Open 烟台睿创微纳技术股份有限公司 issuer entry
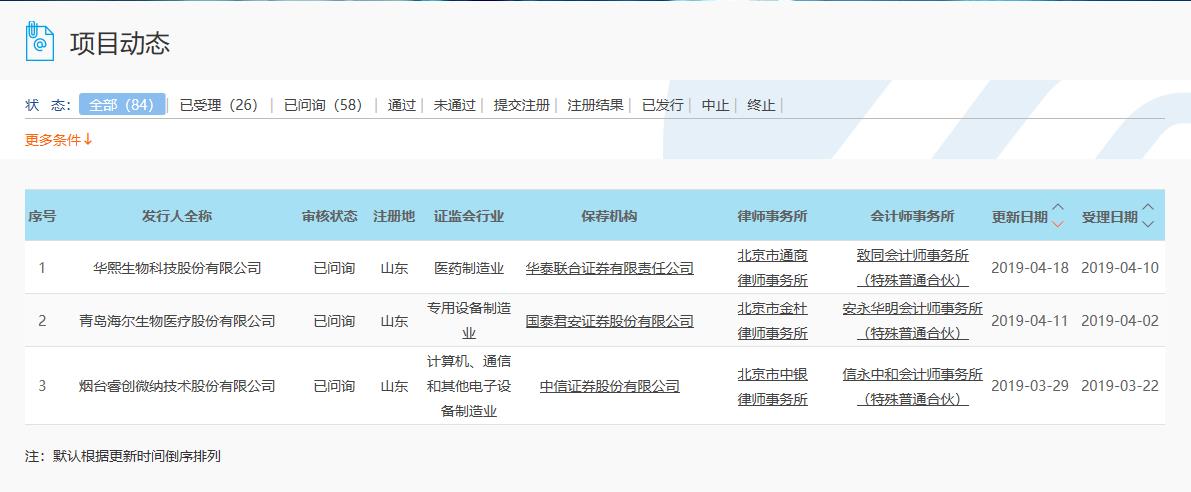This screenshot has width=1191, height=492. tap(177, 386)
